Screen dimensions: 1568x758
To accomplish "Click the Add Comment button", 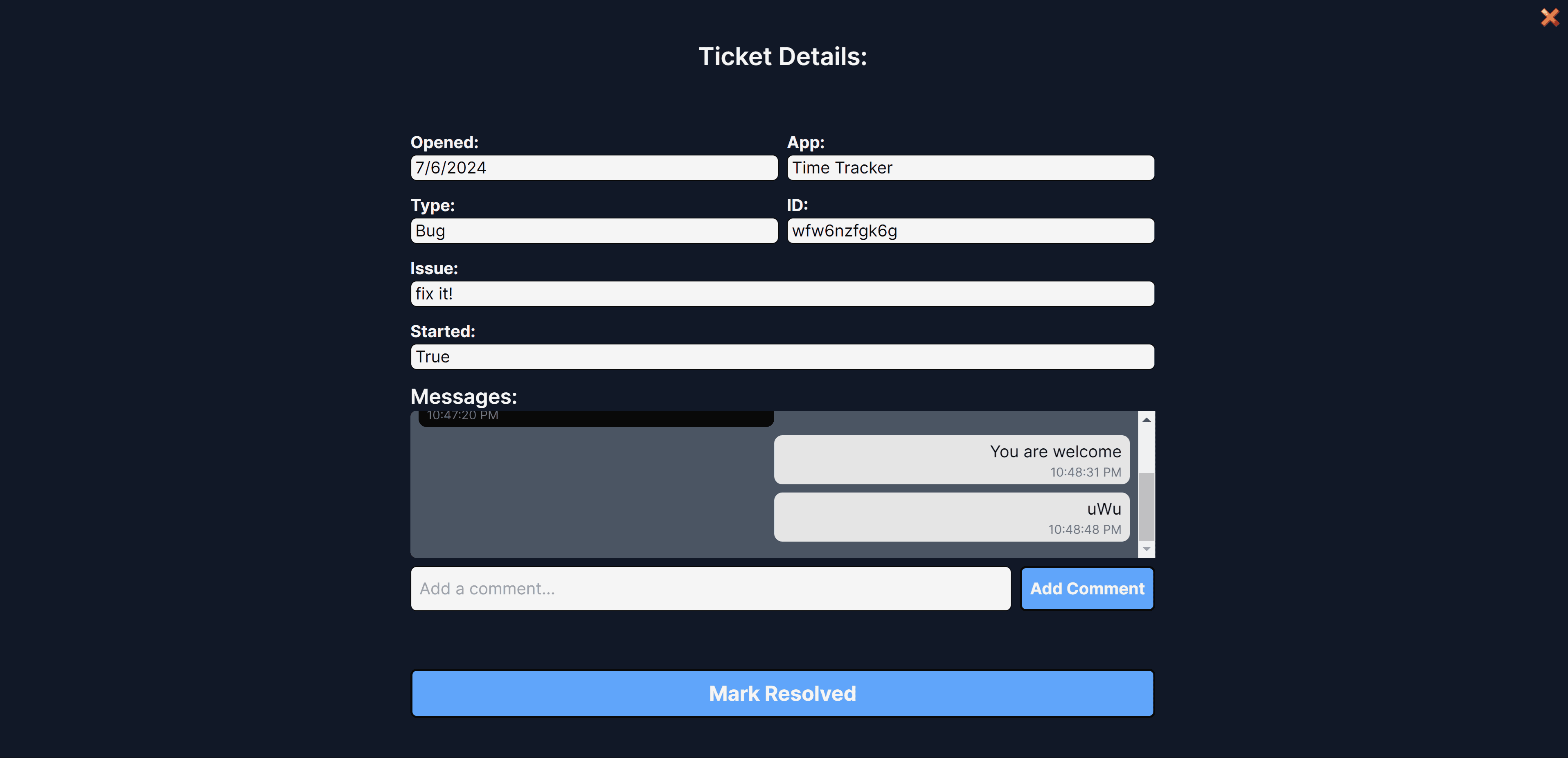I will click(1087, 588).
